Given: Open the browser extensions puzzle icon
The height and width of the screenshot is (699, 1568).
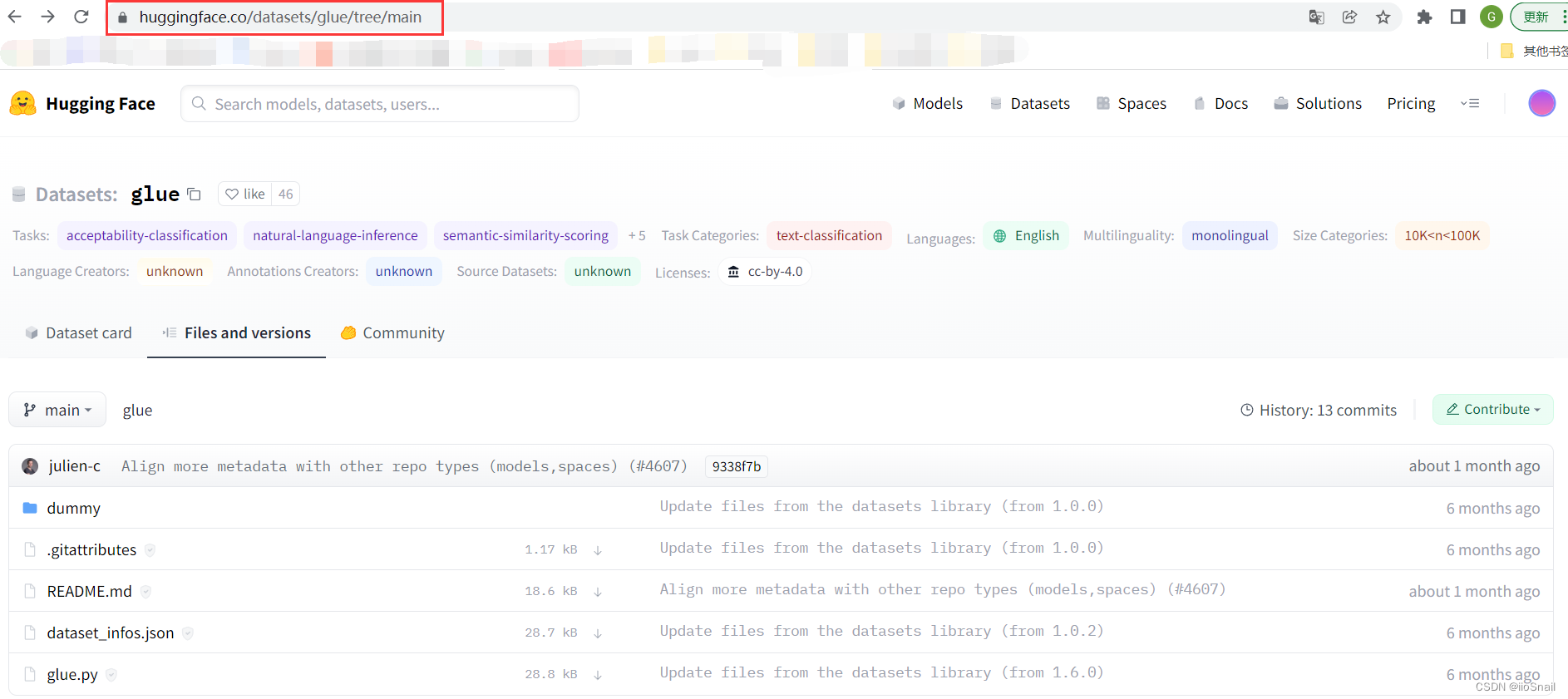Looking at the screenshot, I should (x=1424, y=17).
